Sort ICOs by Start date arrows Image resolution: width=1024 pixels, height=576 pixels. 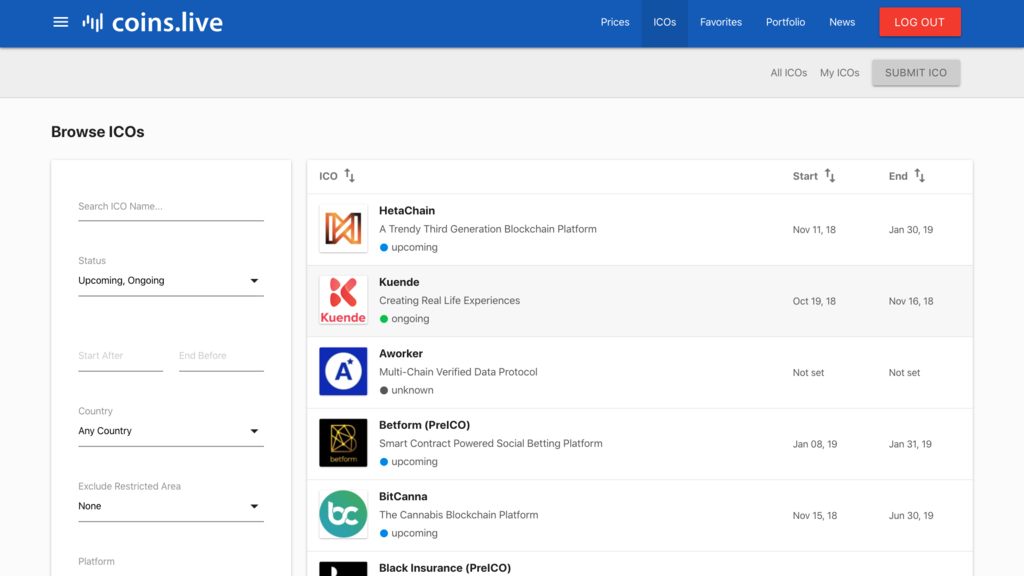829,176
